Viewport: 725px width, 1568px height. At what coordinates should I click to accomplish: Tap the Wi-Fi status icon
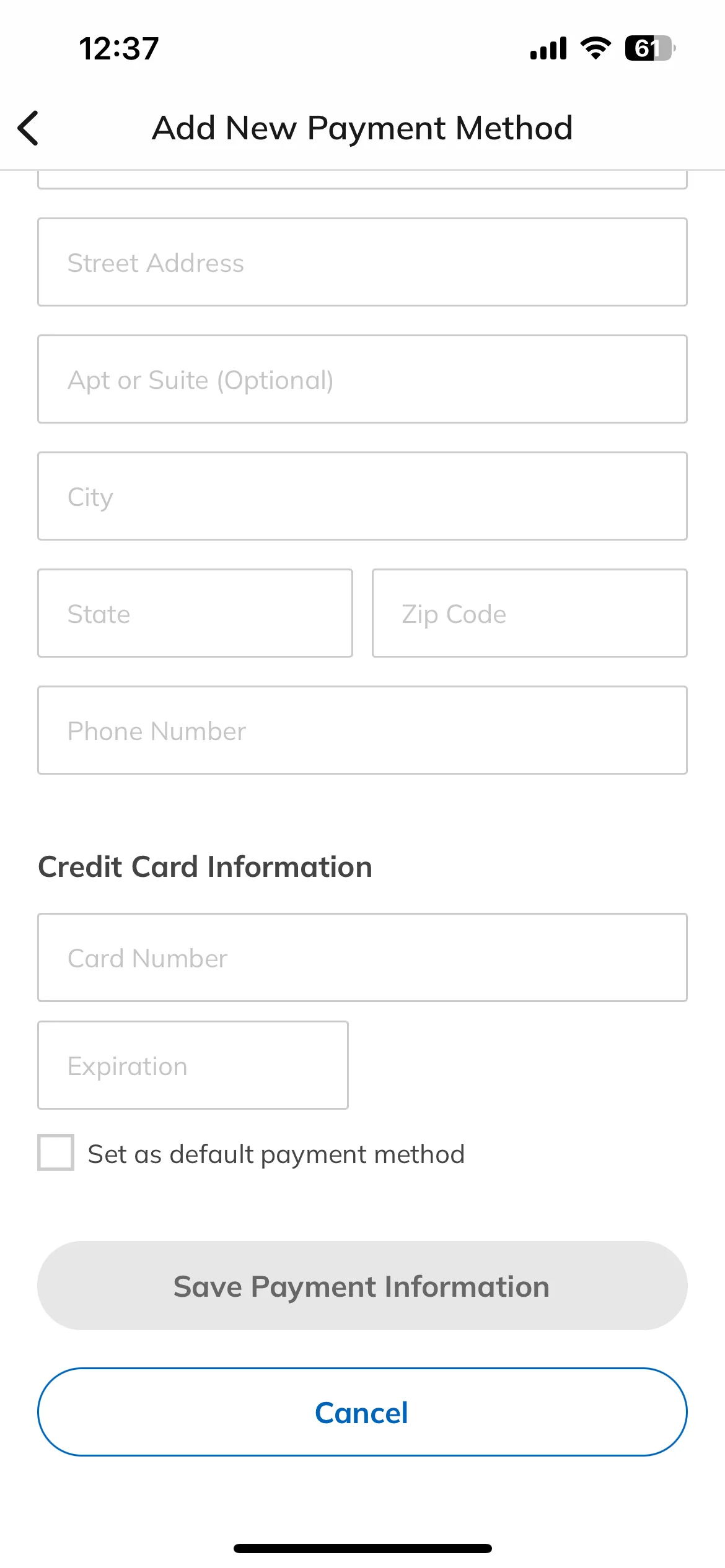click(x=595, y=48)
